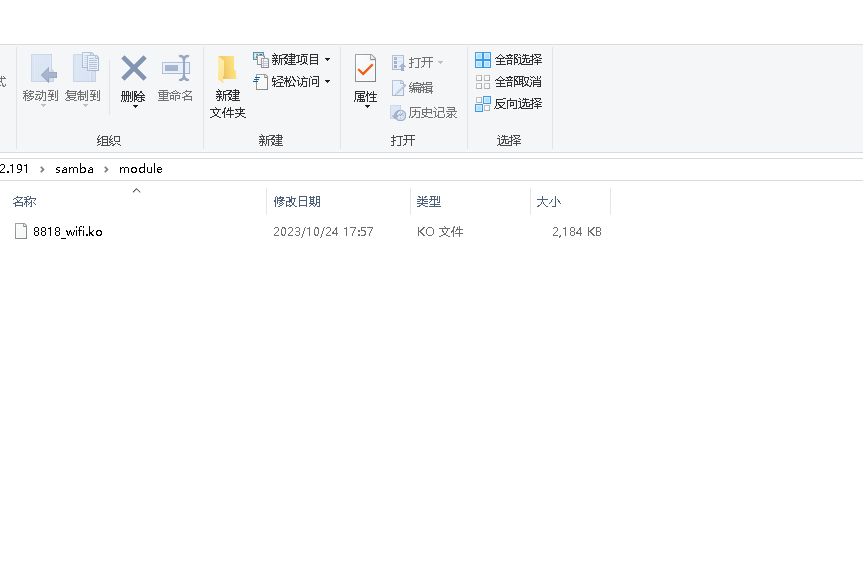Sort by Type (类型) column

pyautogui.click(x=429, y=202)
